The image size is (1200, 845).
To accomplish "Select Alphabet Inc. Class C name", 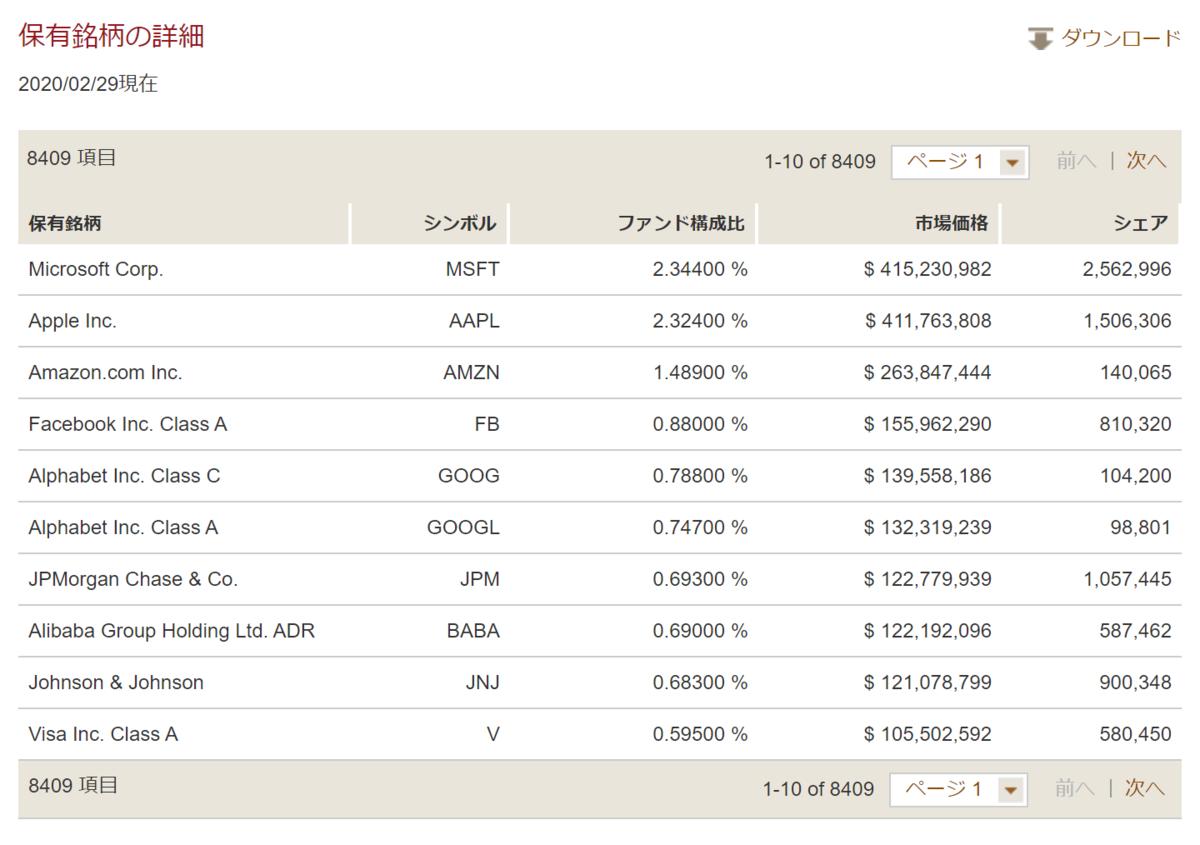I will pos(125,476).
